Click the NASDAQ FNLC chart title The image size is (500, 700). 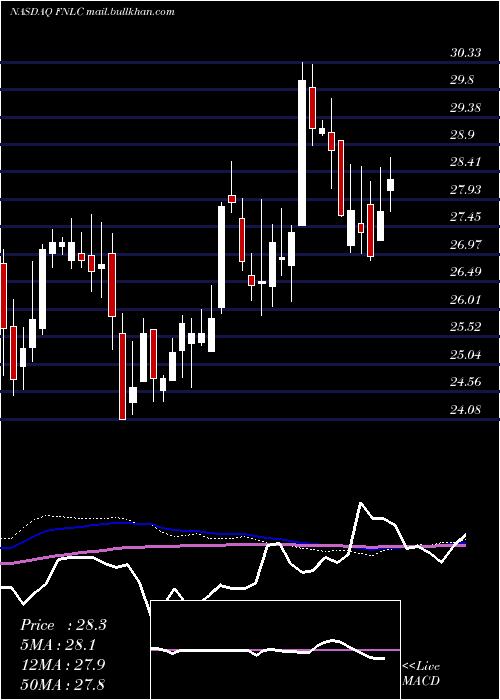point(92,12)
